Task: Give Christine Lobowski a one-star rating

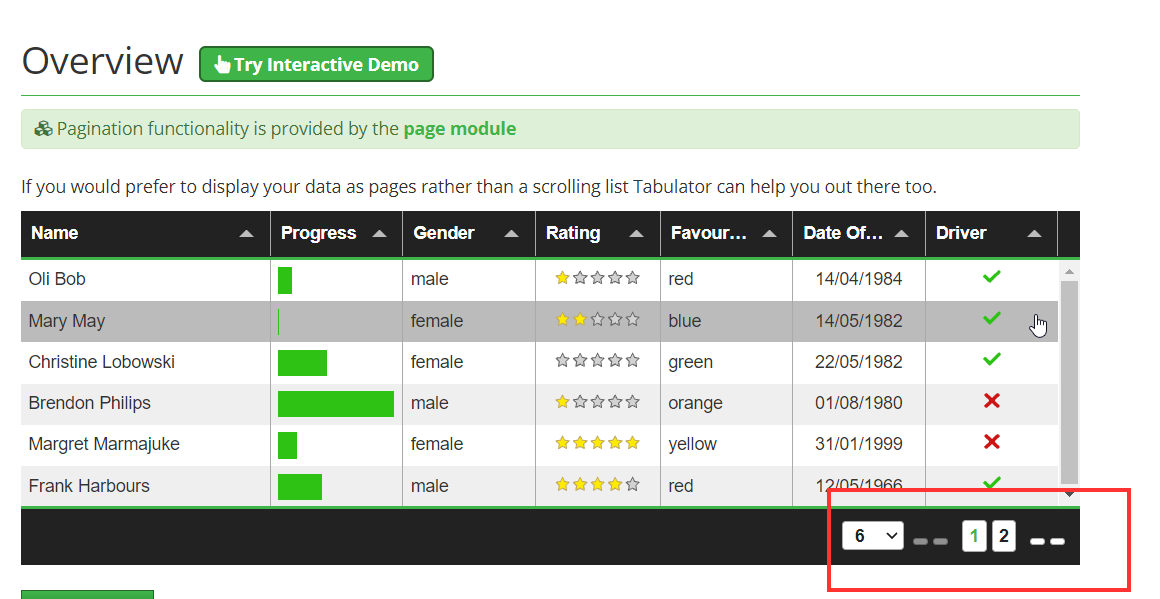Action: [561, 361]
